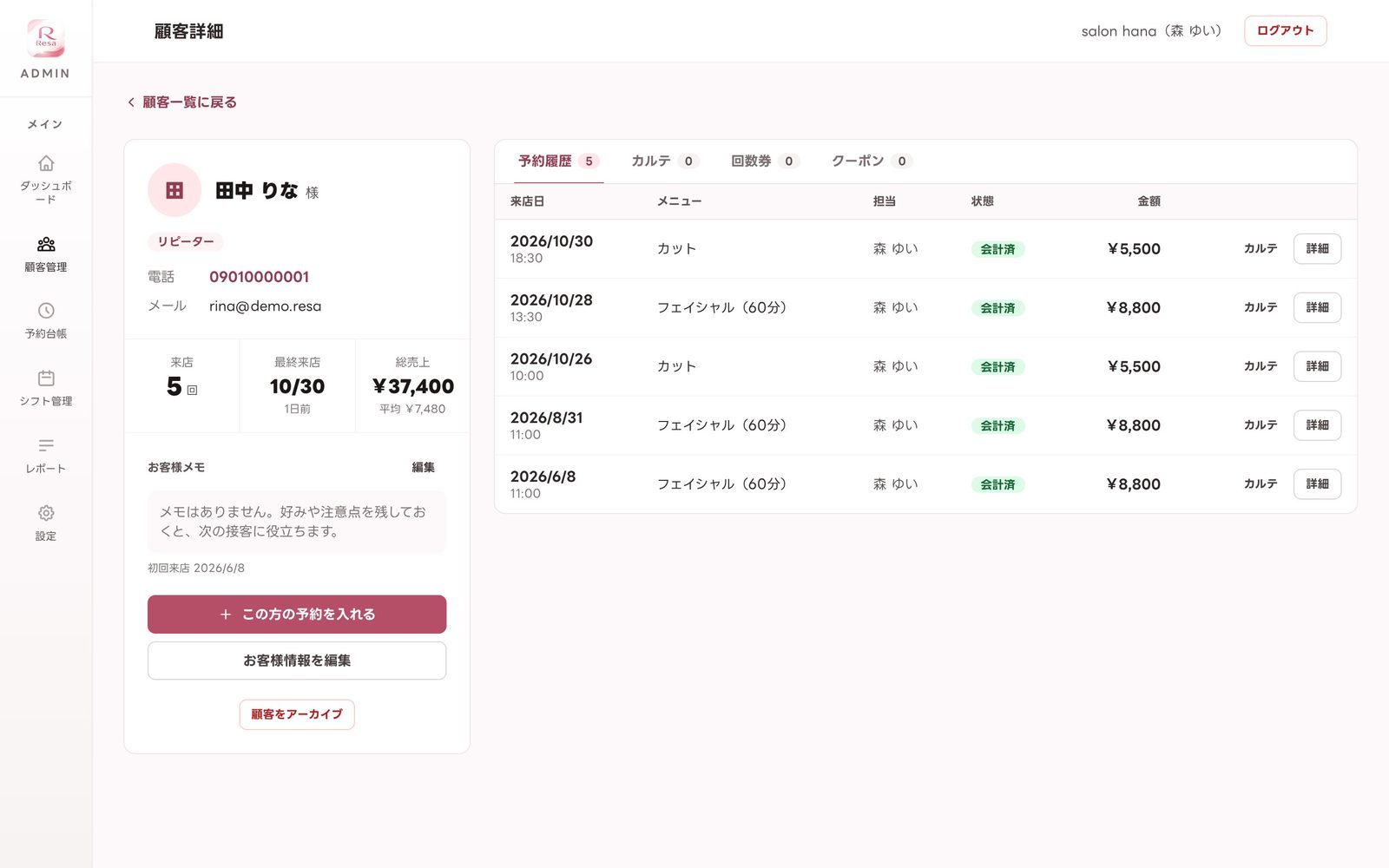Open 詳細 for the 2026/10/28 visit

[x=1317, y=308]
